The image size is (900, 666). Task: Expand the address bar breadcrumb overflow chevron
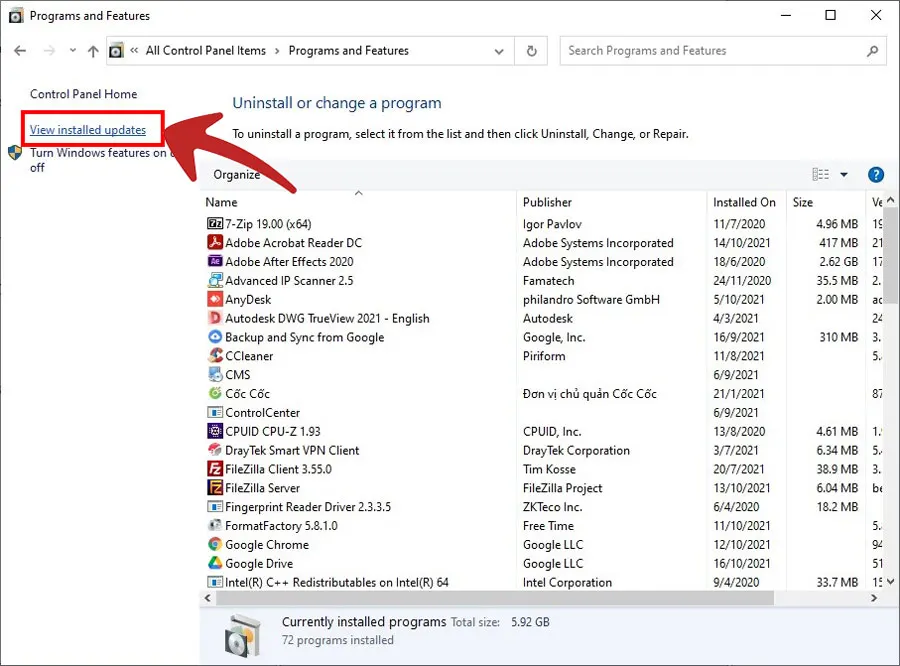[x=134, y=51]
